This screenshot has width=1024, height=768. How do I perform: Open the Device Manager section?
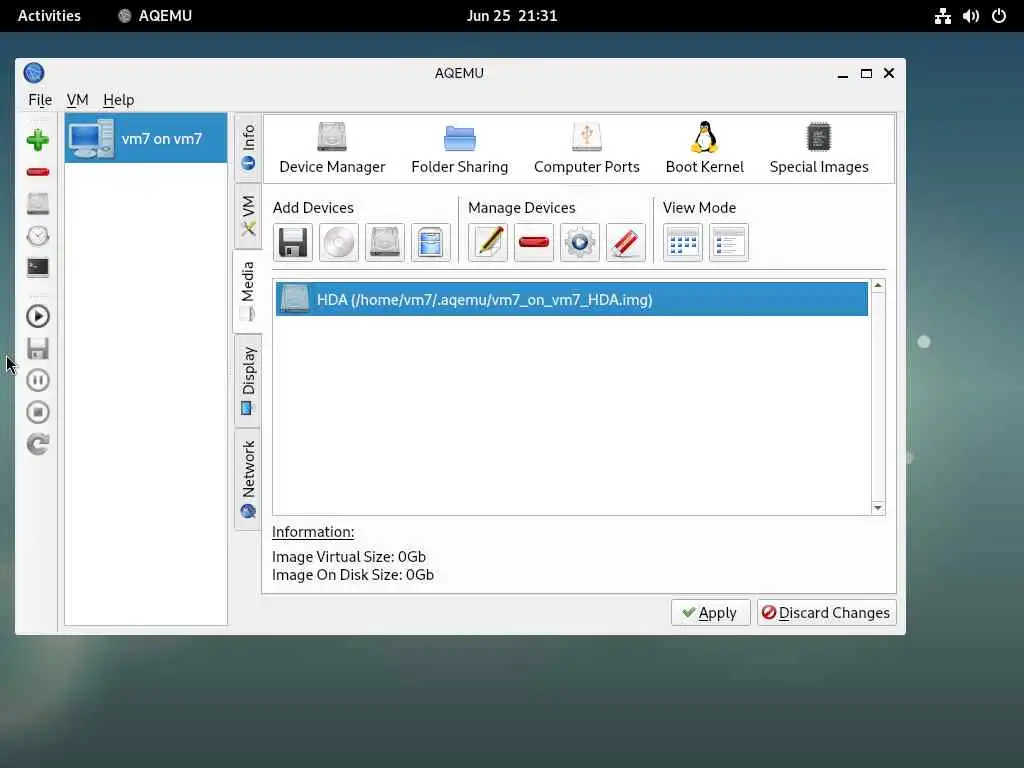pos(332,148)
